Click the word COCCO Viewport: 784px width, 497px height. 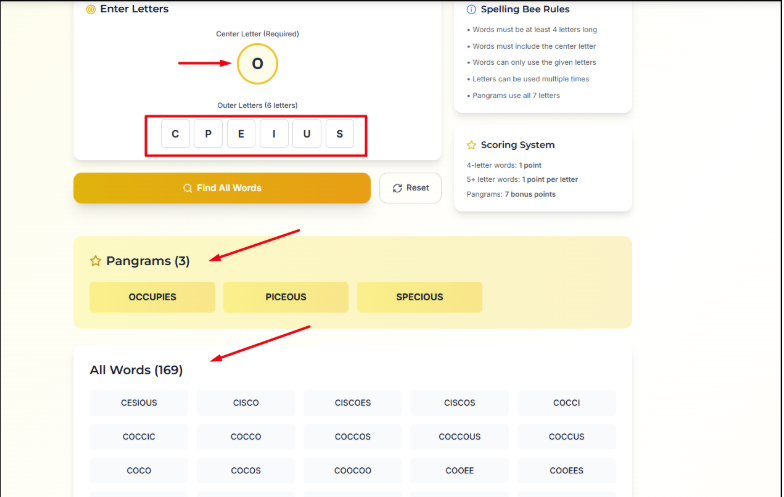pos(246,437)
